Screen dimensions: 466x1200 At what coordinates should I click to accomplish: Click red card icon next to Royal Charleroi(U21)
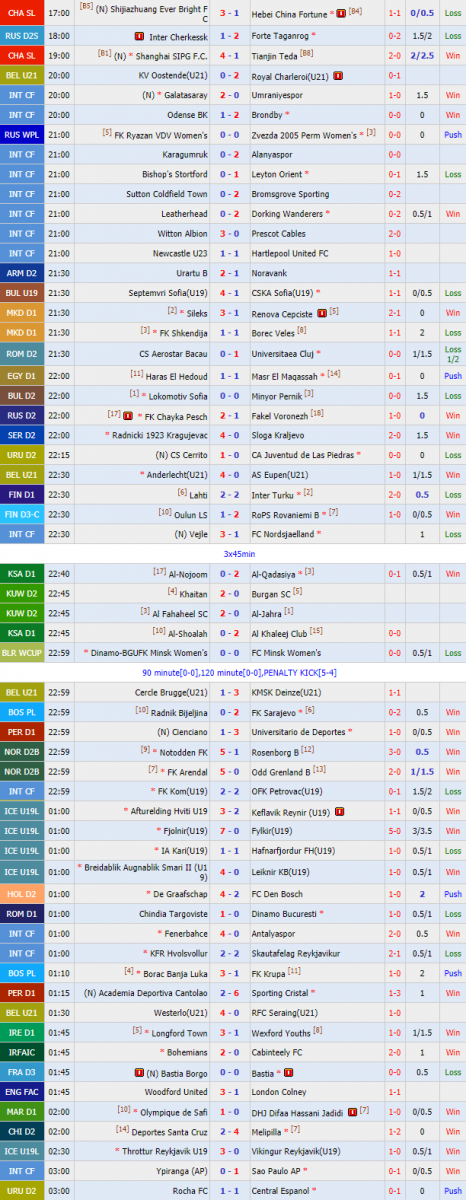pyautogui.click(x=338, y=76)
